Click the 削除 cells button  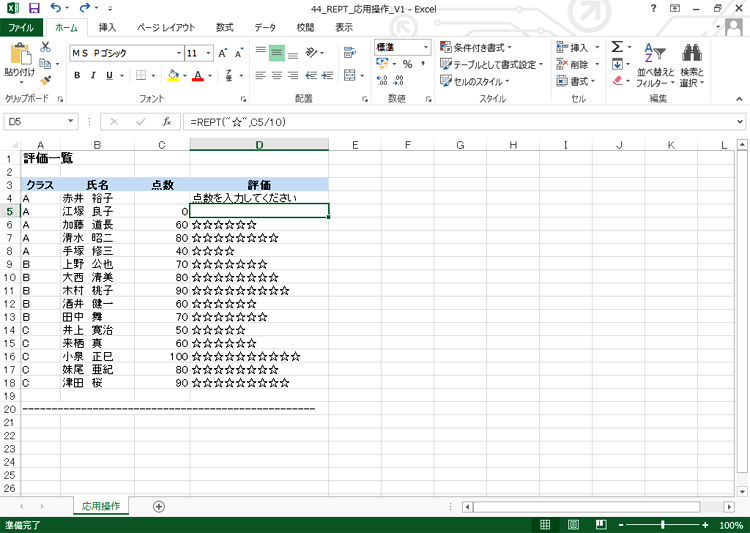click(578, 64)
